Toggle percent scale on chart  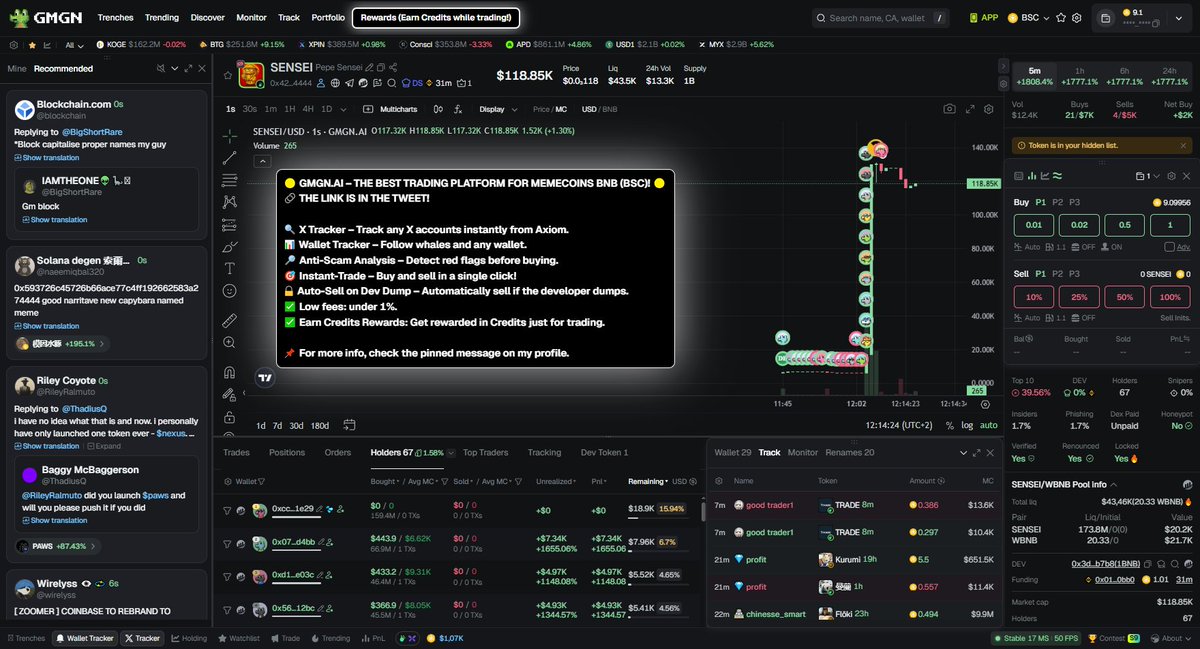949,426
